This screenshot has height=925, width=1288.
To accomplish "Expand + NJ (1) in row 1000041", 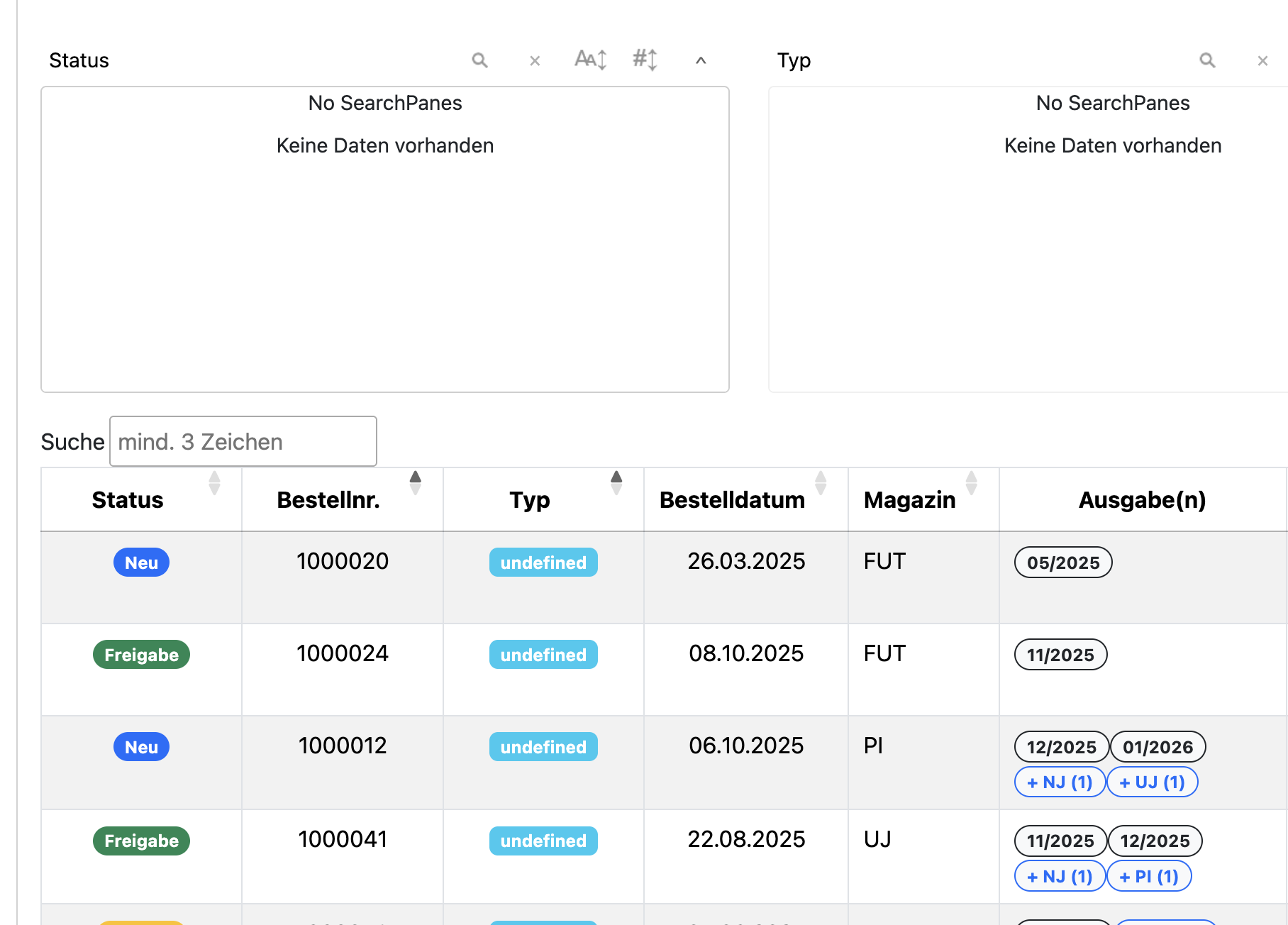I will click(x=1060, y=876).
